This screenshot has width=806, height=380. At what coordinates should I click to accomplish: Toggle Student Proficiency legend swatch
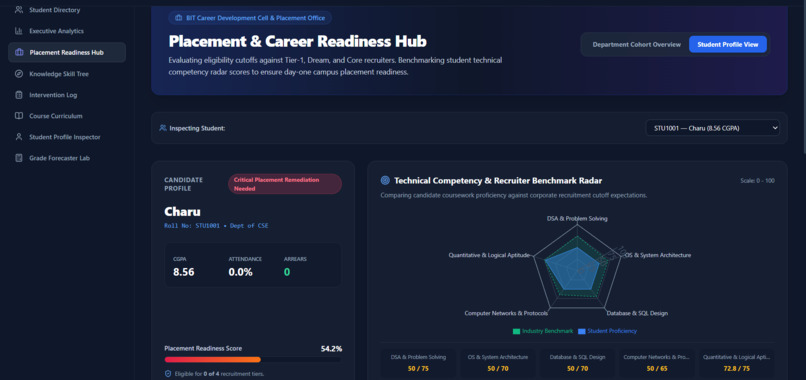581,331
